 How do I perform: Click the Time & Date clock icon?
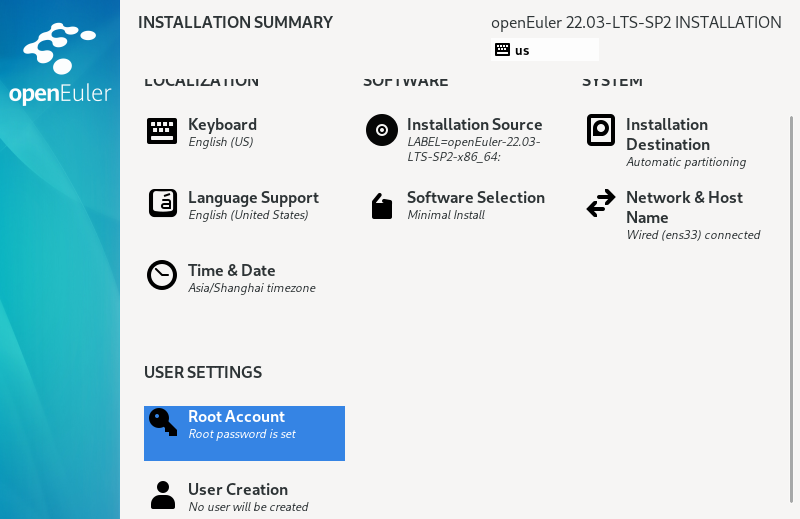162,275
